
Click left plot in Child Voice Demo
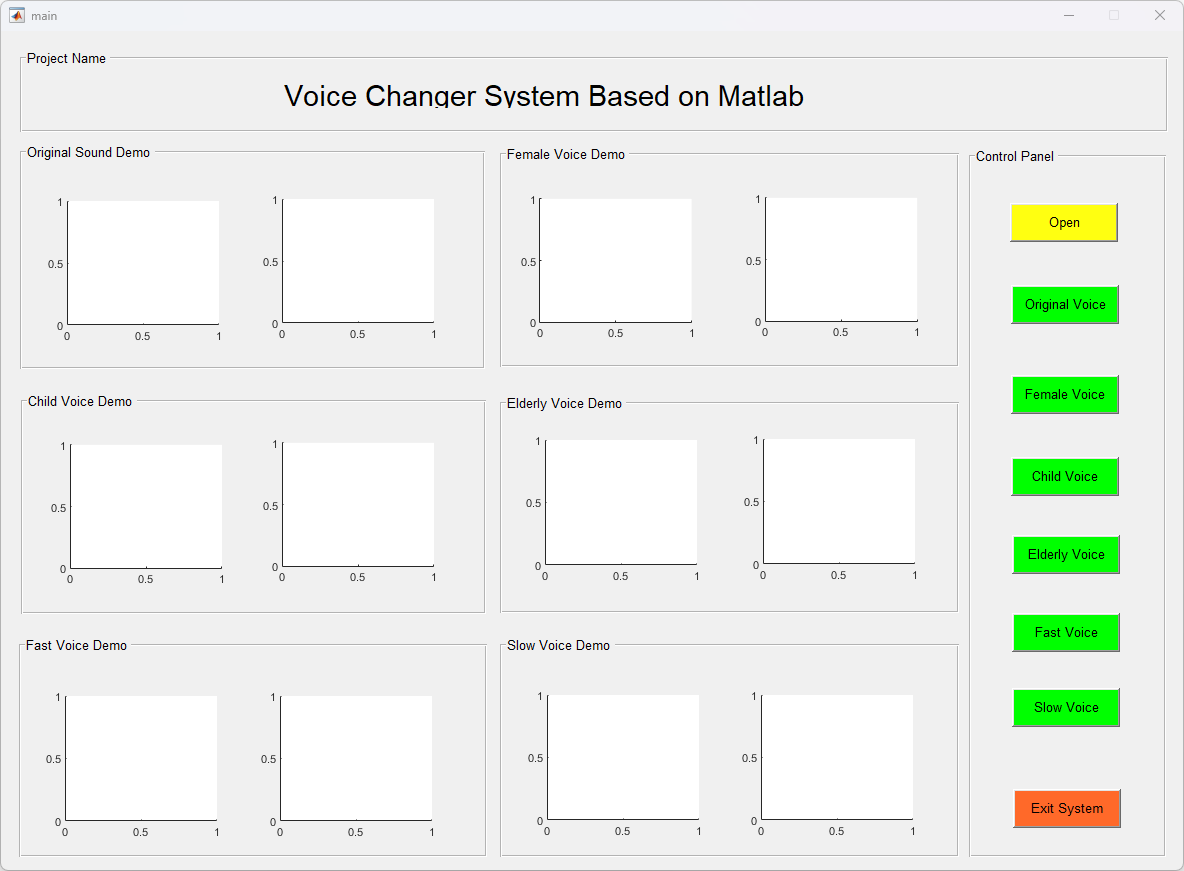(x=146, y=506)
